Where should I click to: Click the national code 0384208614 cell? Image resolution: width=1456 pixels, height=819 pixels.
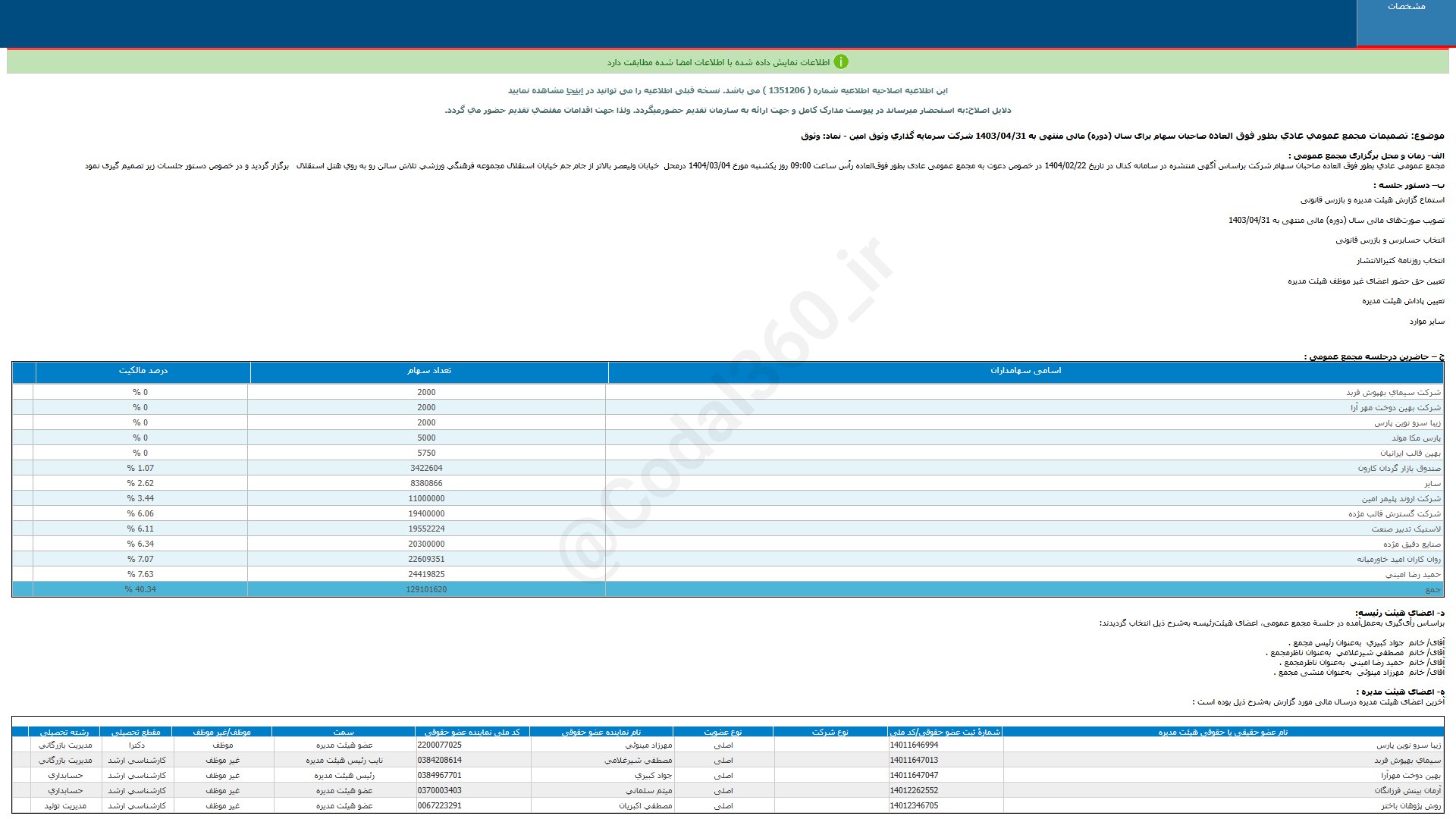[439, 761]
